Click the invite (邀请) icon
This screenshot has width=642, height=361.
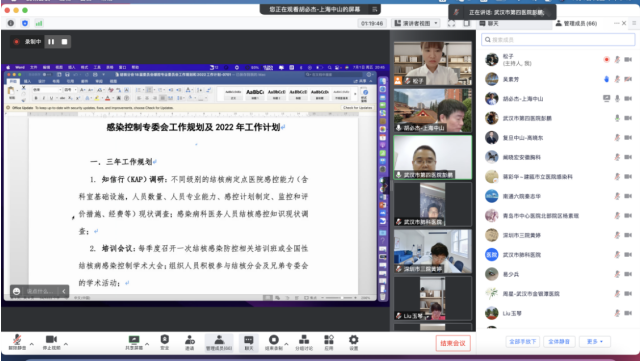point(190,343)
